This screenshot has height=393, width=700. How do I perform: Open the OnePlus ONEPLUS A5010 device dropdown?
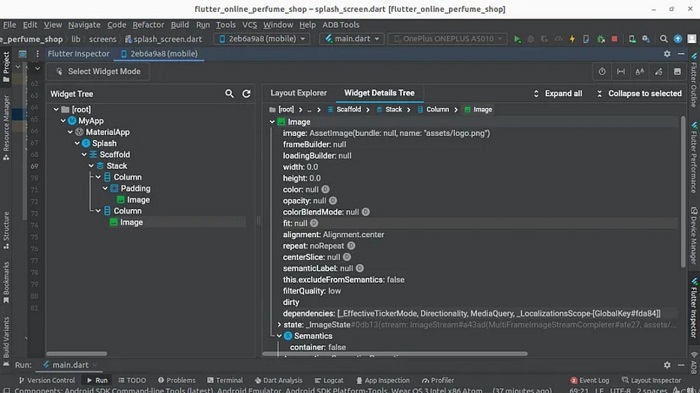448,39
